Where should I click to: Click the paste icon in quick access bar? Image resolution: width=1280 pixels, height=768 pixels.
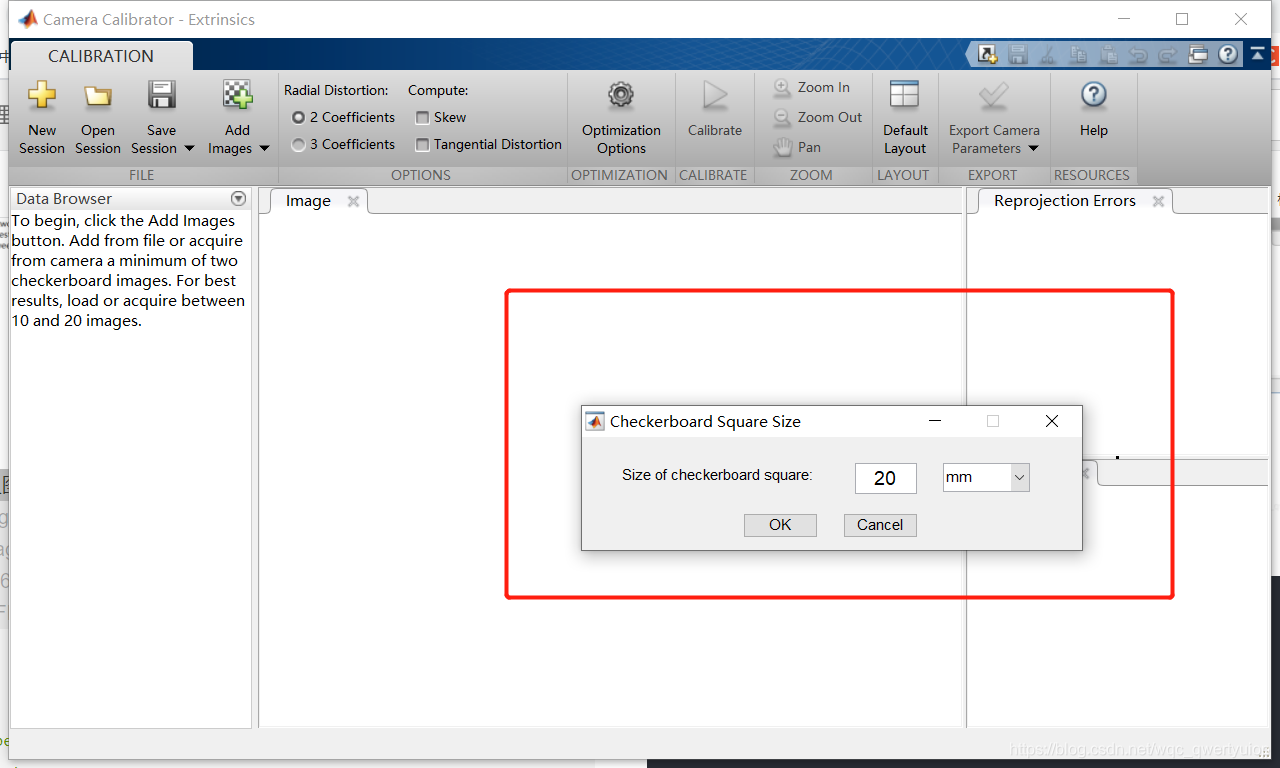point(1107,55)
